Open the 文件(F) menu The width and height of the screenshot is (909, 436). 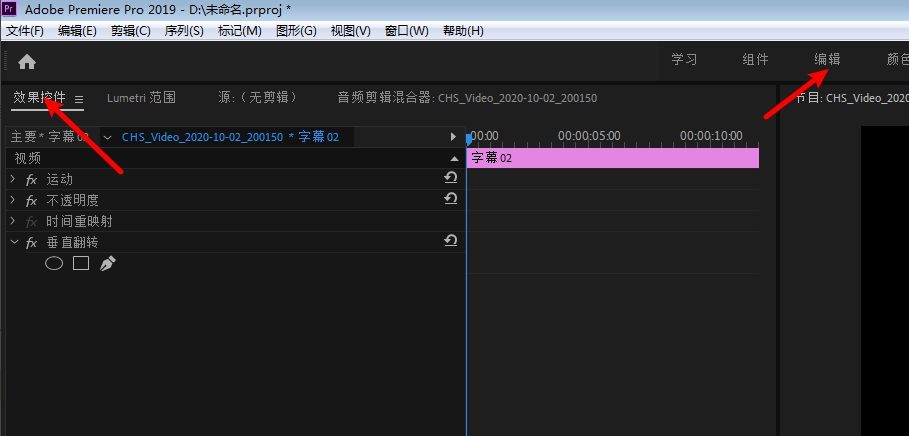pyautogui.click(x=25, y=31)
